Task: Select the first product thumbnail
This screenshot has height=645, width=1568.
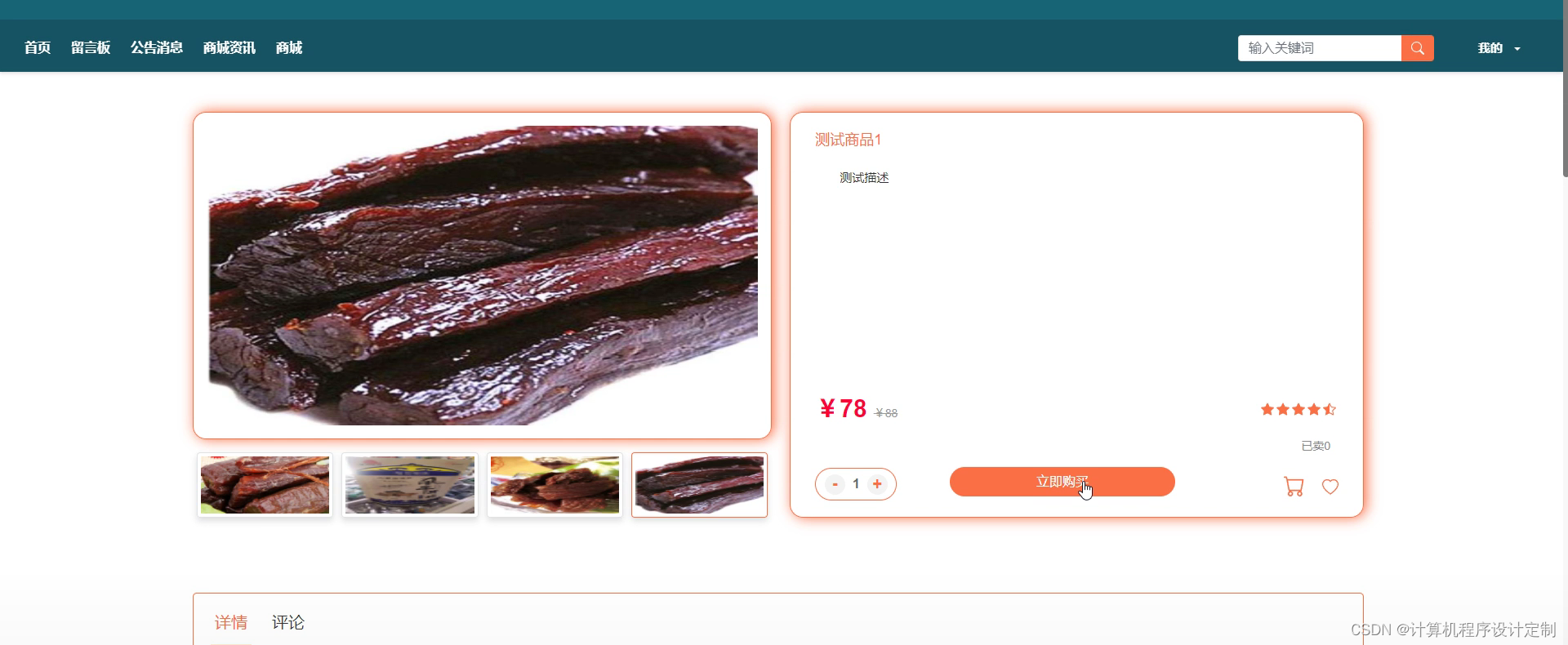Action: pos(265,485)
